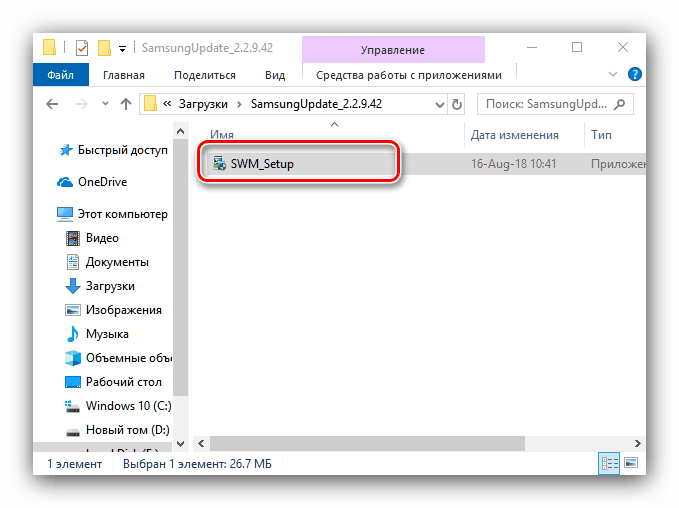
Task: Open Средства работы с приложениями tab
Action: coord(409,75)
